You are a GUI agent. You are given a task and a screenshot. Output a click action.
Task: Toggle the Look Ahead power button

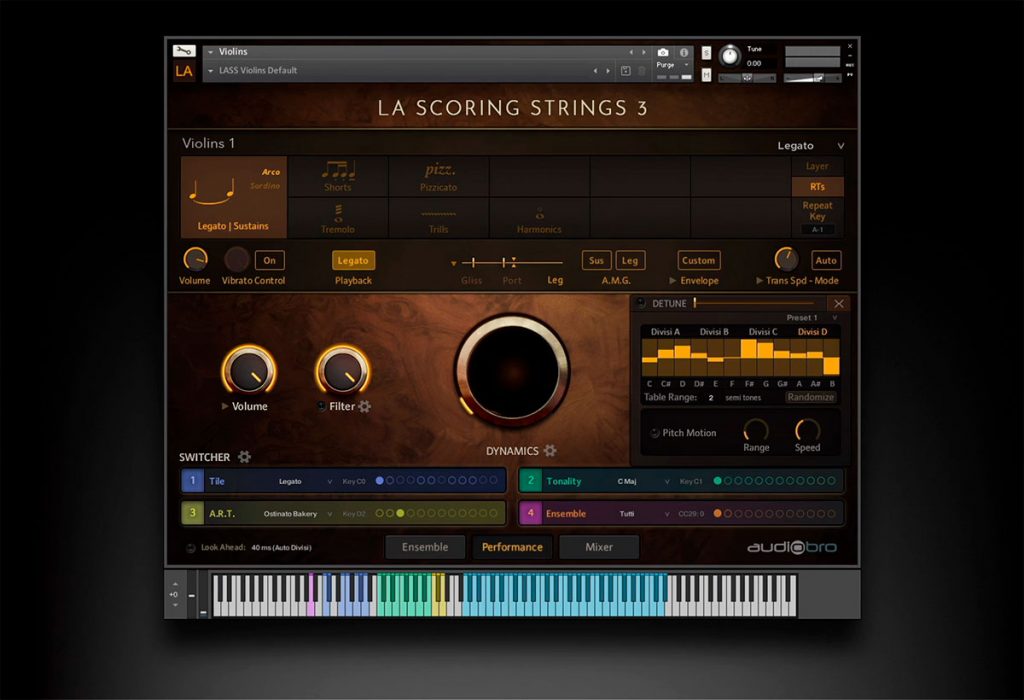[x=191, y=548]
